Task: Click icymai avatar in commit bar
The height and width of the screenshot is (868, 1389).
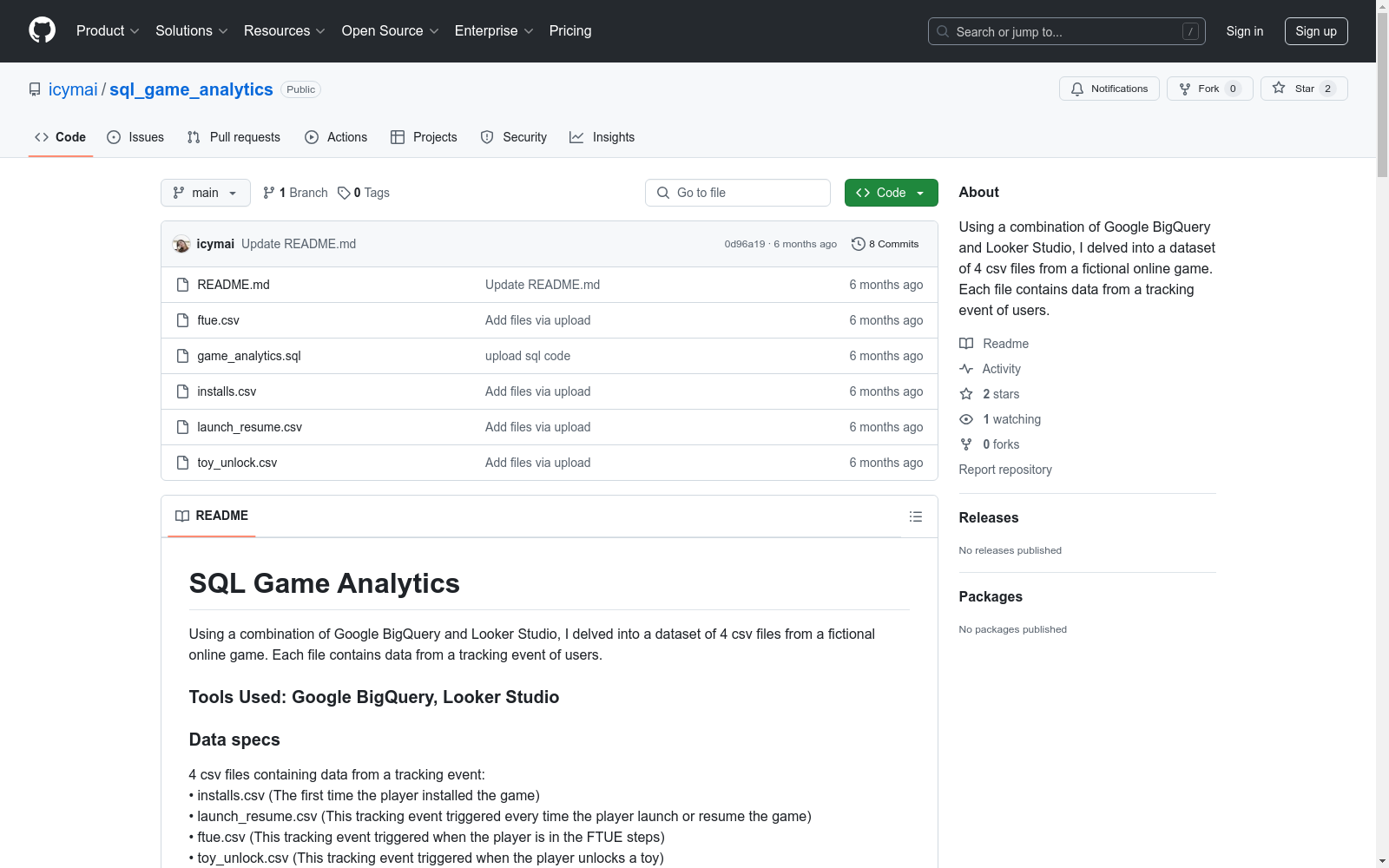Action: (x=181, y=244)
